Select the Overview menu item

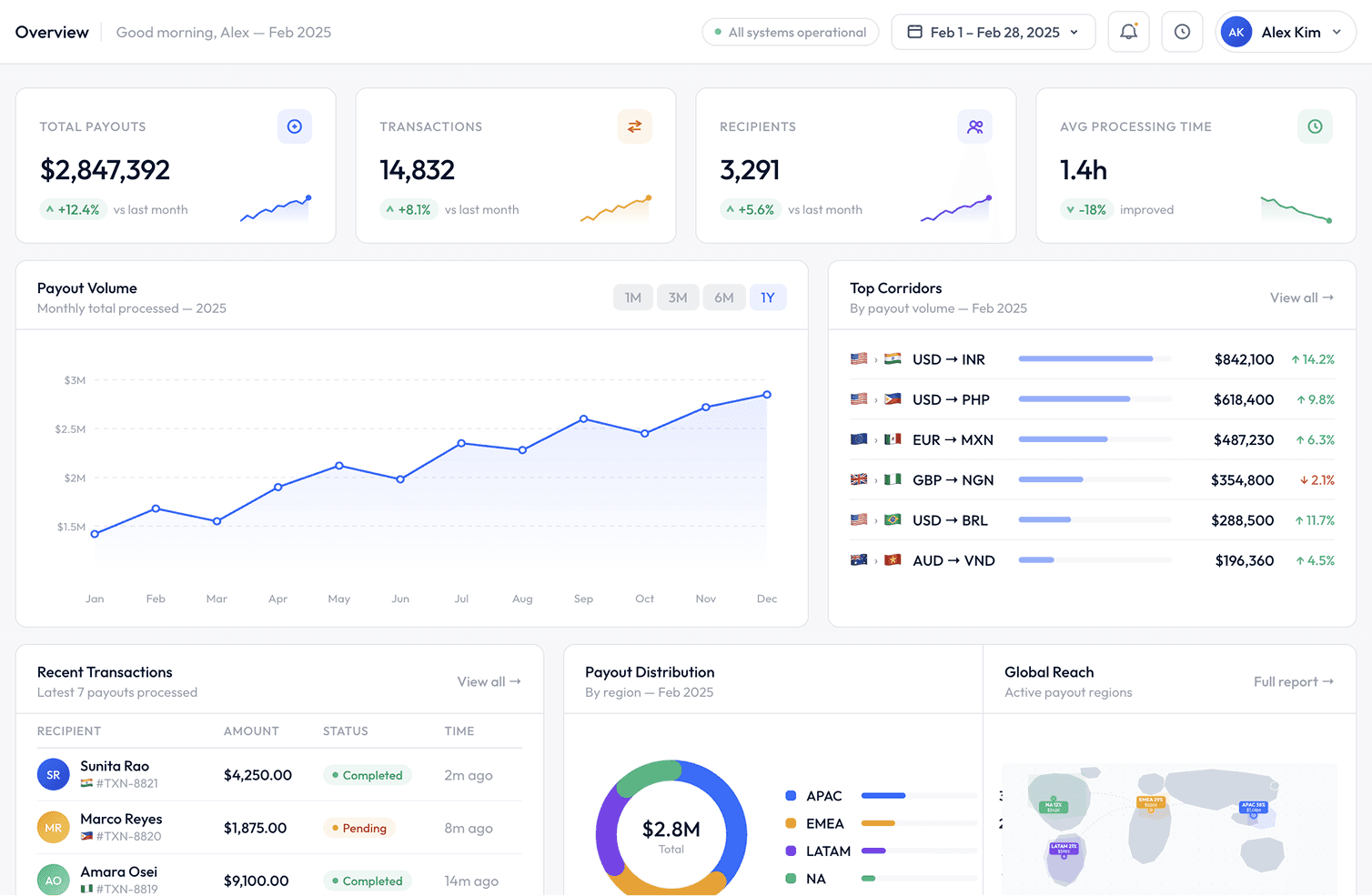click(51, 31)
